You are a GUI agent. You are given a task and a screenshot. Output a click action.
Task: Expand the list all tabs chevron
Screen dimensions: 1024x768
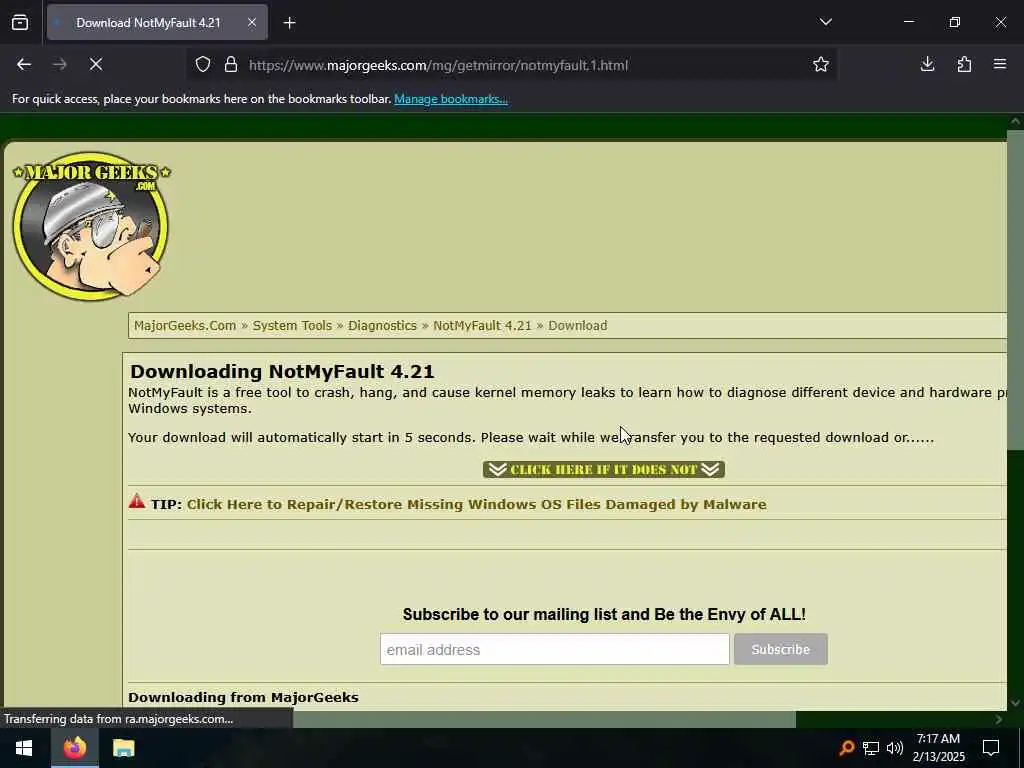click(825, 22)
